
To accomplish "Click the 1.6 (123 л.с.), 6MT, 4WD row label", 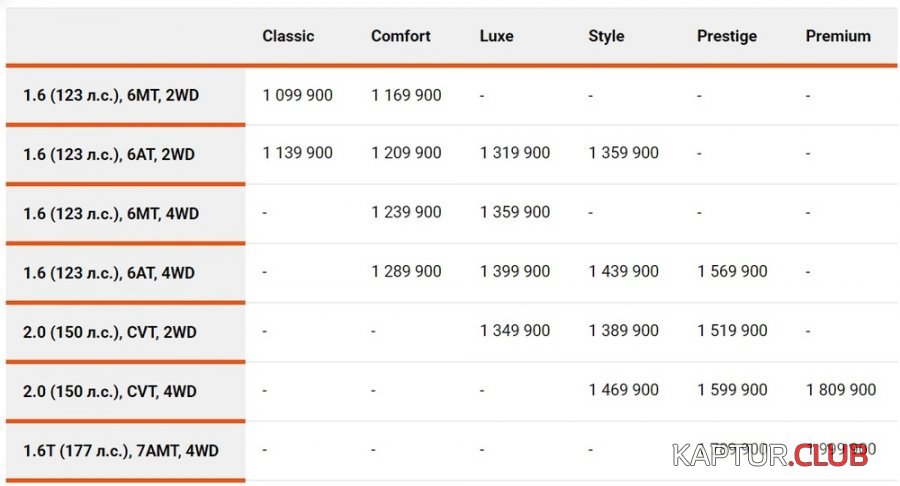I will click(x=111, y=213).
